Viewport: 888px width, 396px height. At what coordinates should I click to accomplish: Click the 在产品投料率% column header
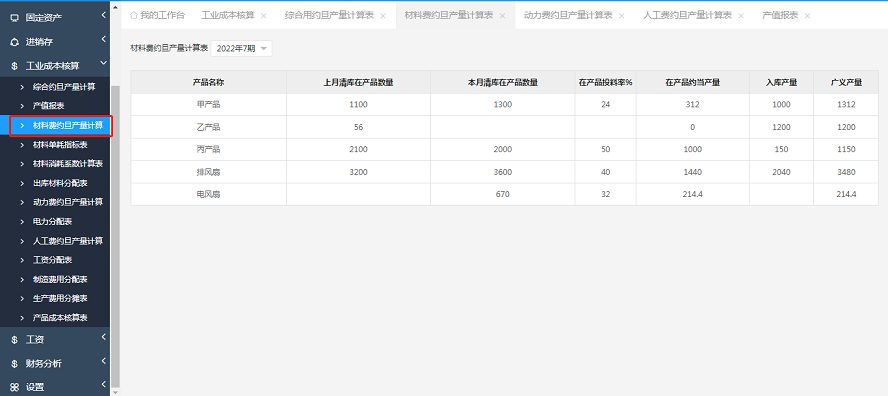click(x=605, y=82)
